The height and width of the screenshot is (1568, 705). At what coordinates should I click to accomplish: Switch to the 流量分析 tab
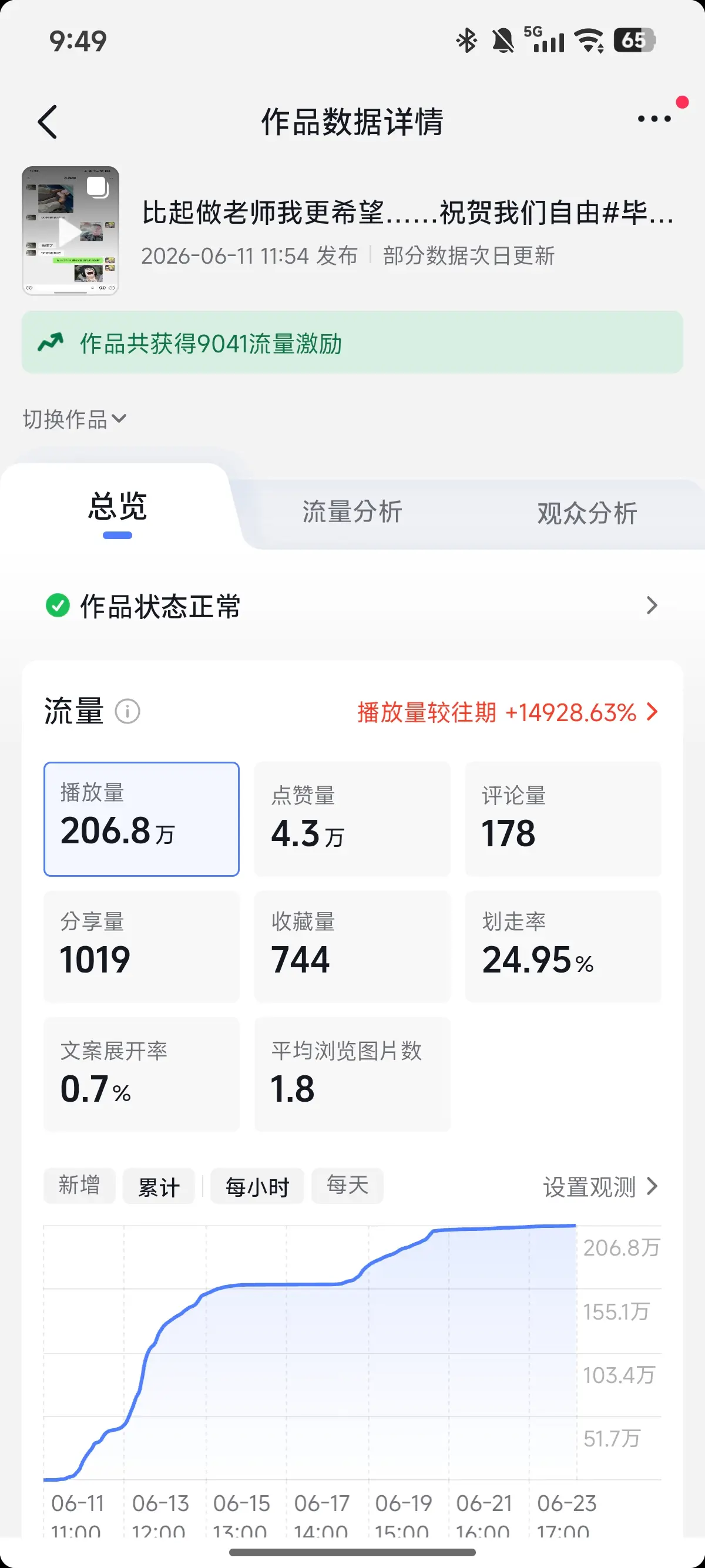click(352, 512)
